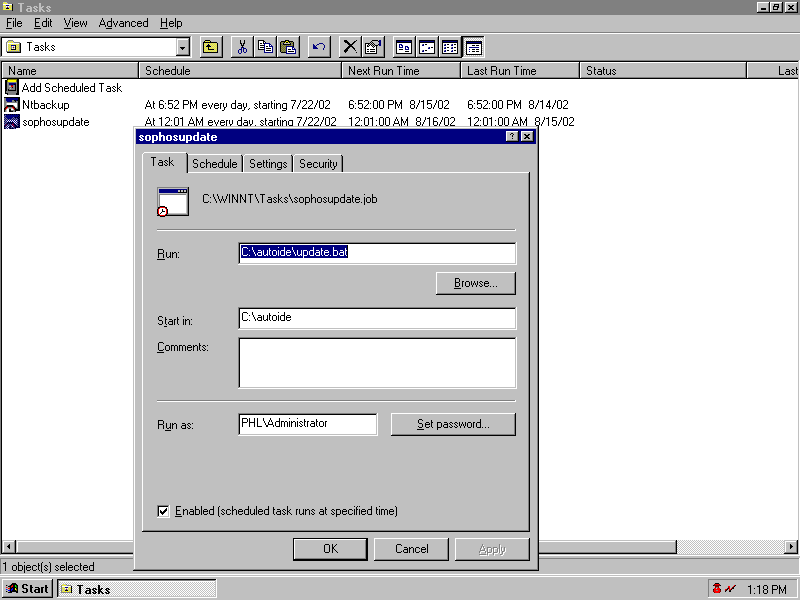Click the red tray icon in system tray
The width and height of the screenshot is (800, 600).
717,589
